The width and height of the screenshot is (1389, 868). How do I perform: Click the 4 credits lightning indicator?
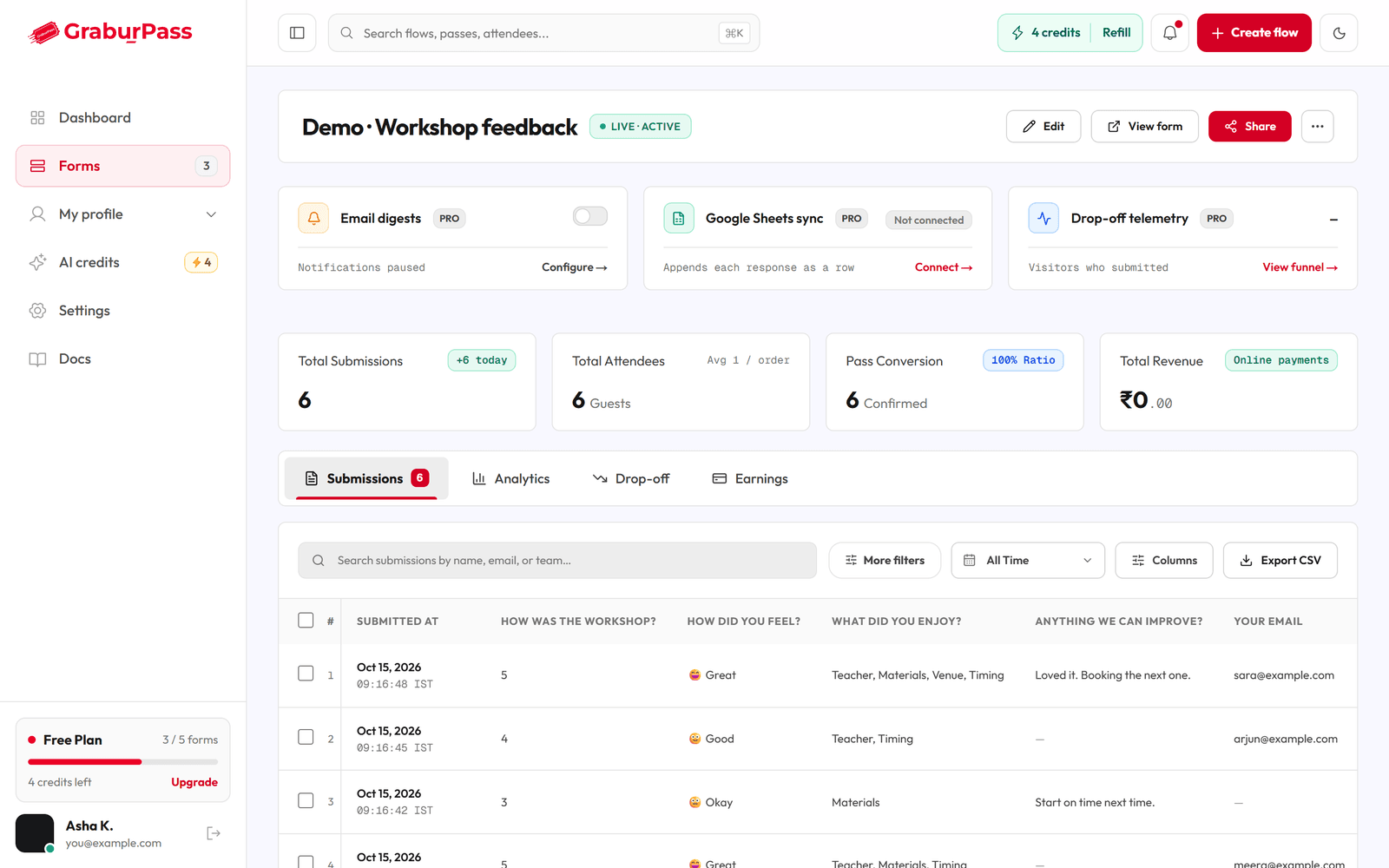(x=1046, y=33)
